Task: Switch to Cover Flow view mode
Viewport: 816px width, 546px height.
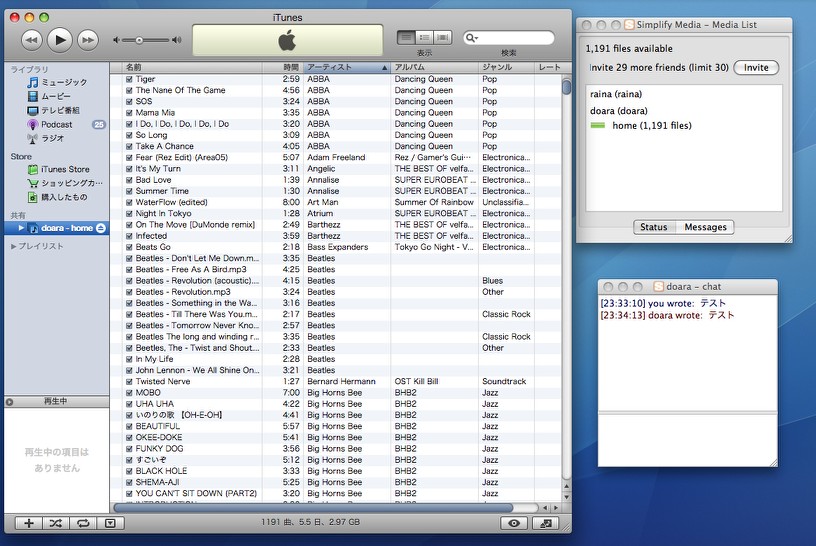Action: coord(443,37)
